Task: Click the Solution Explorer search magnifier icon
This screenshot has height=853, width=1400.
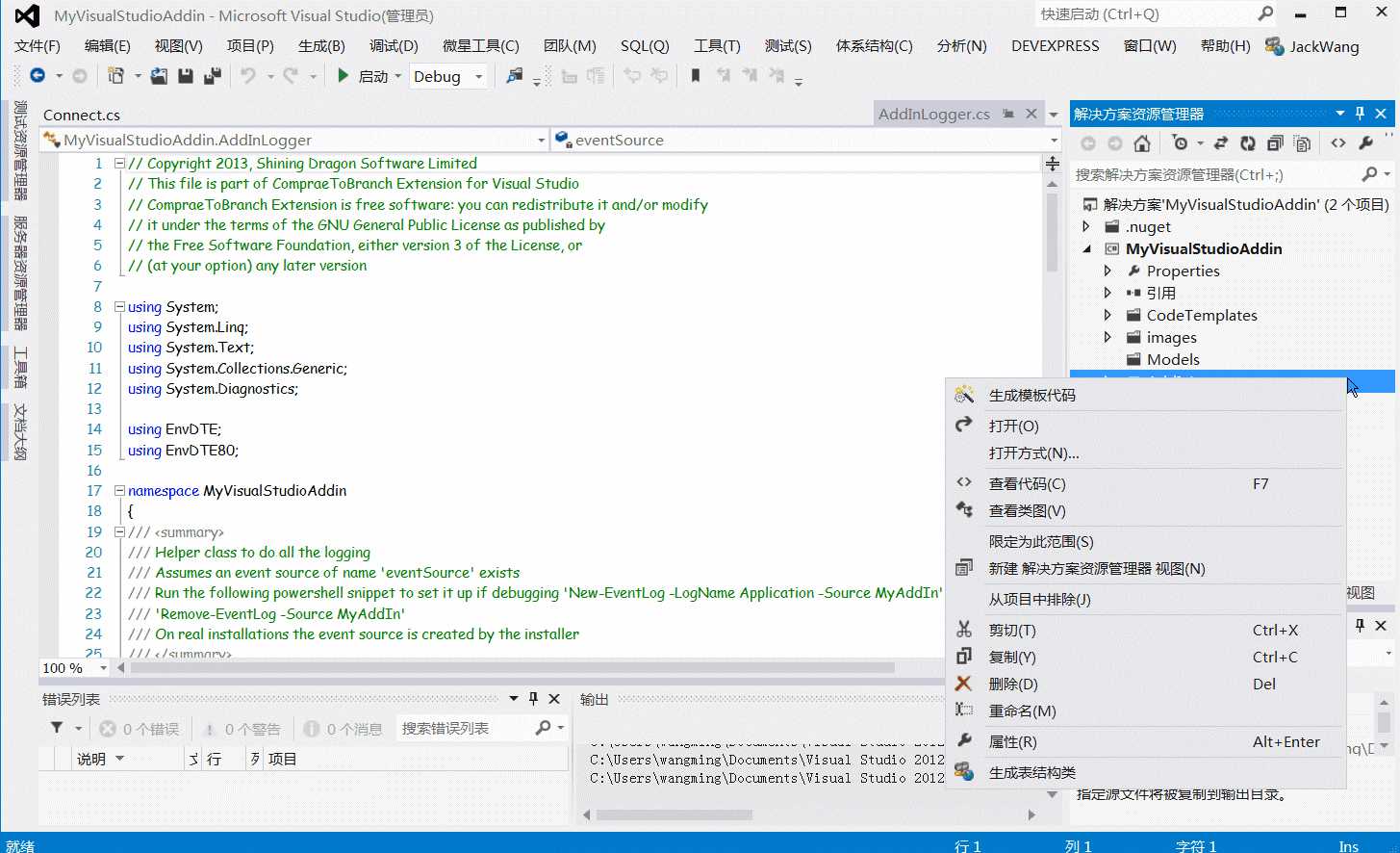Action: tap(1369, 174)
